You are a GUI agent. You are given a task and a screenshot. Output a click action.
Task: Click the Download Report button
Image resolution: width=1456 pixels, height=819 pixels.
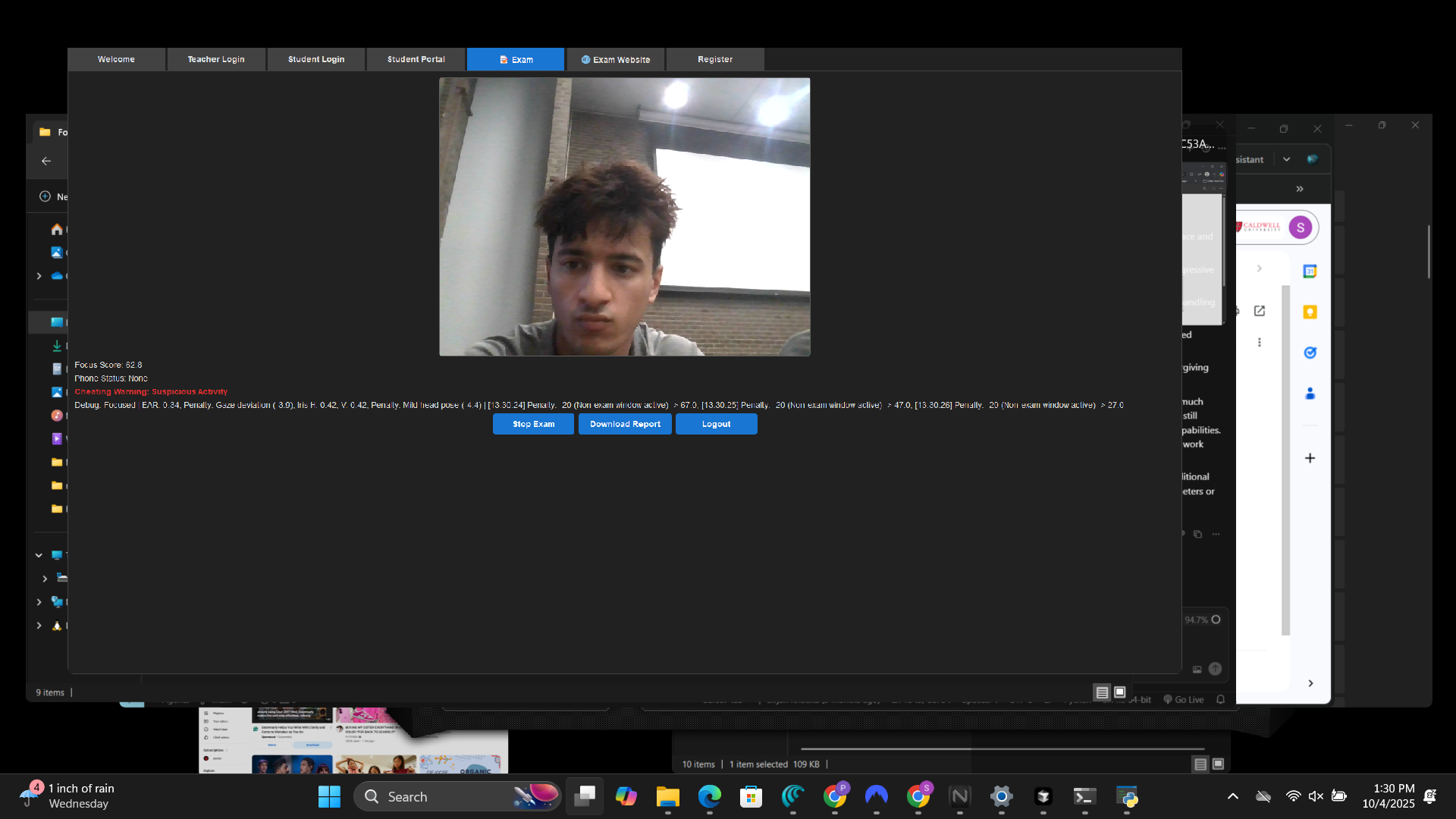(x=625, y=424)
